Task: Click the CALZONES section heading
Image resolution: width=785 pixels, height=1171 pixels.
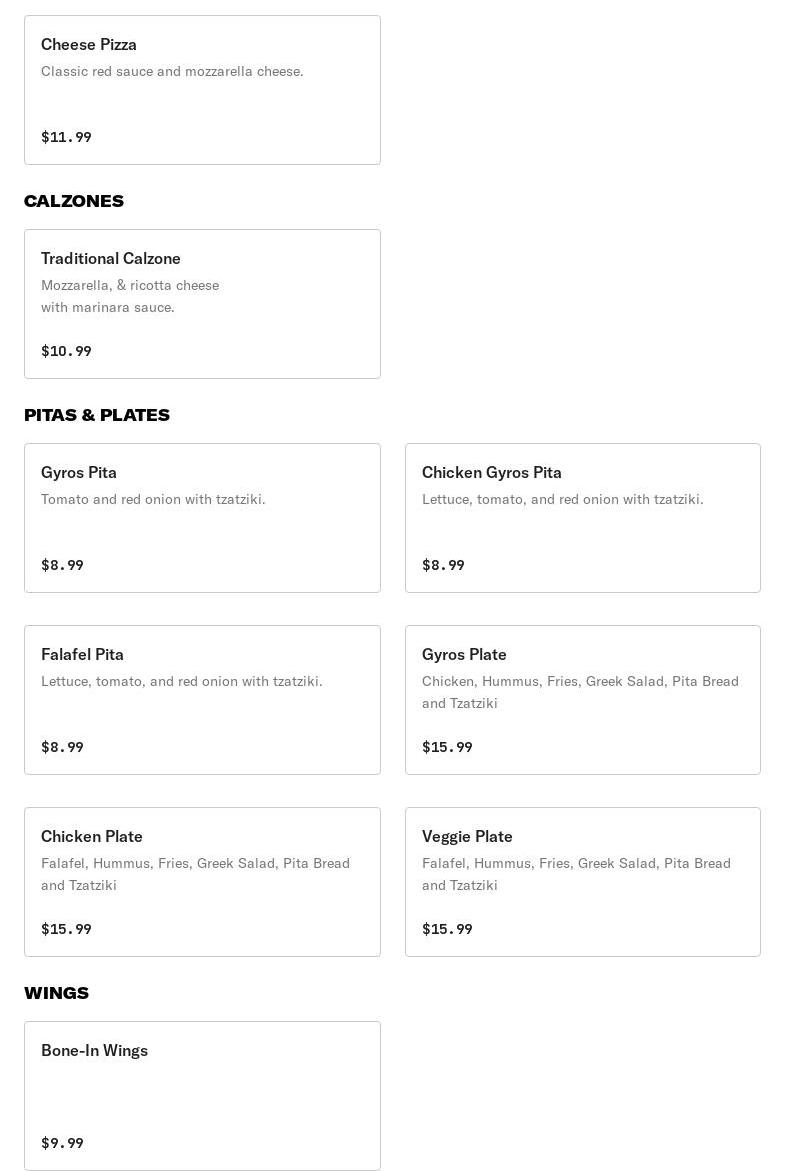Action: click(74, 201)
